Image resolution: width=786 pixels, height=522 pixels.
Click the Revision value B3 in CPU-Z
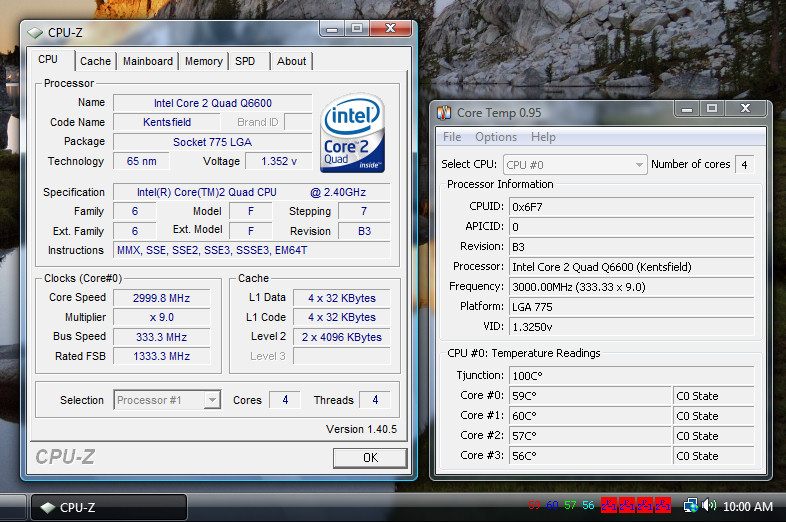pyautogui.click(x=364, y=231)
